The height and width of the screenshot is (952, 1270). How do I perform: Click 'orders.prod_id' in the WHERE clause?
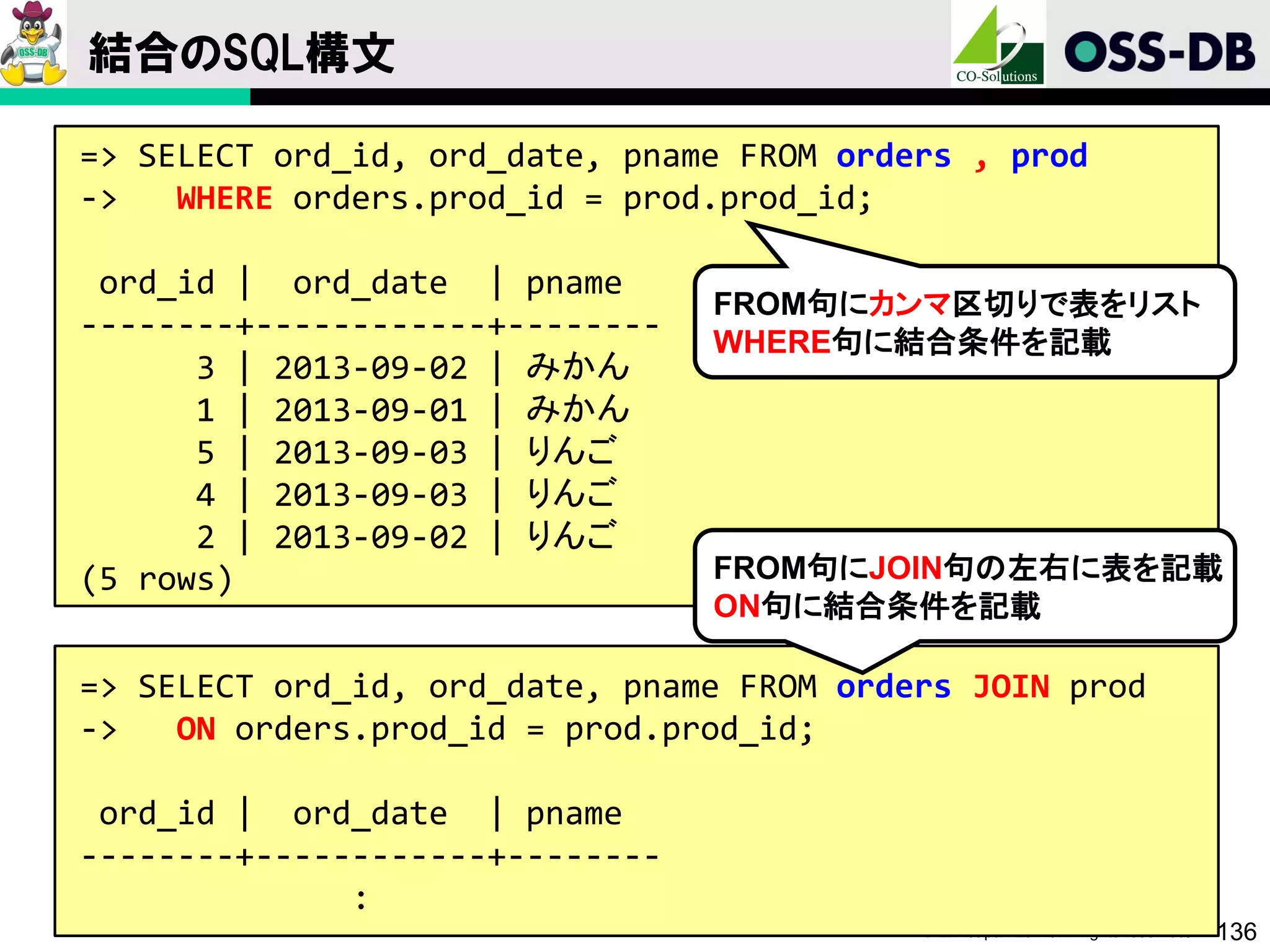[x=429, y=200]
